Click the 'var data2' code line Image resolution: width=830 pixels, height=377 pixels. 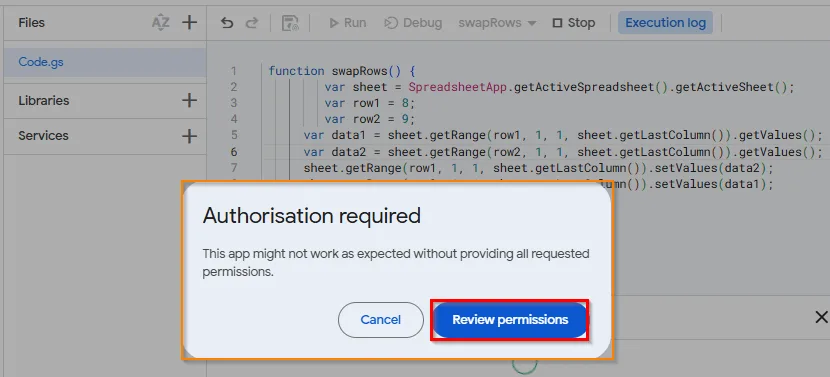coord(563,152)
